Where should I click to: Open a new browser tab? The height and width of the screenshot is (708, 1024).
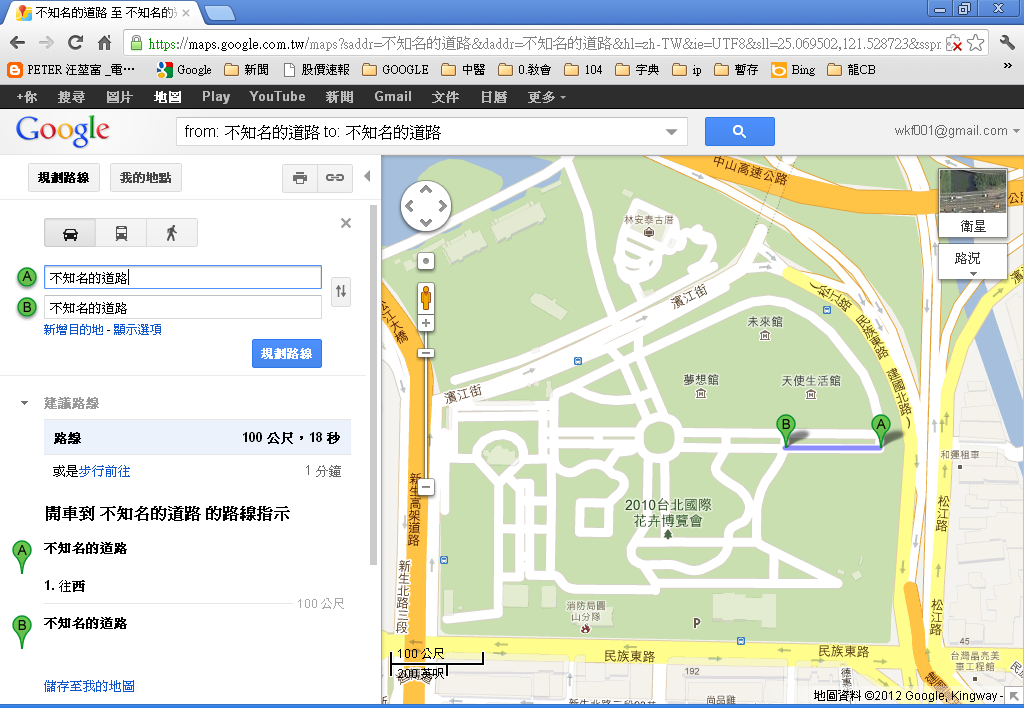coord(219,12)
